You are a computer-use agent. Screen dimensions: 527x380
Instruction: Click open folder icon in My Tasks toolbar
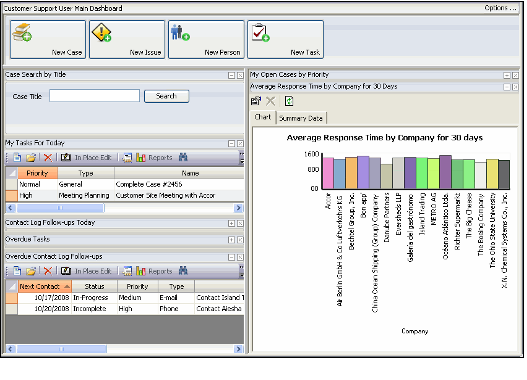coord(31,157)
